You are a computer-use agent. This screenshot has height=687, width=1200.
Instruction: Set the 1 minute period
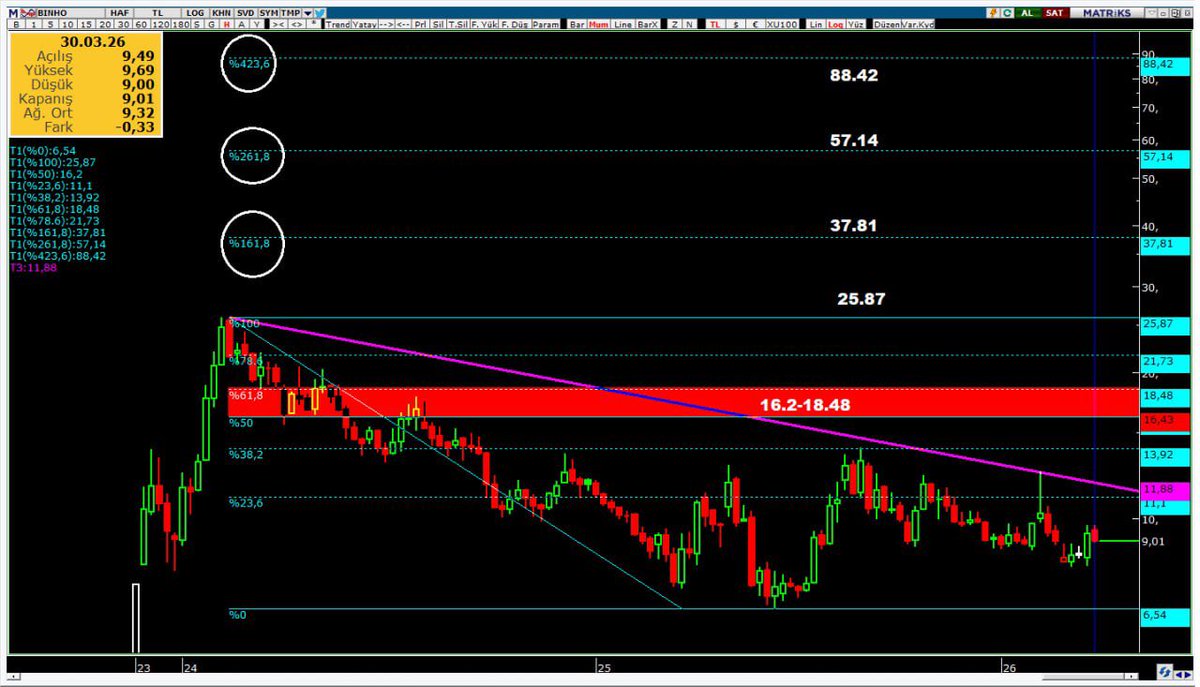pos(34,24)
